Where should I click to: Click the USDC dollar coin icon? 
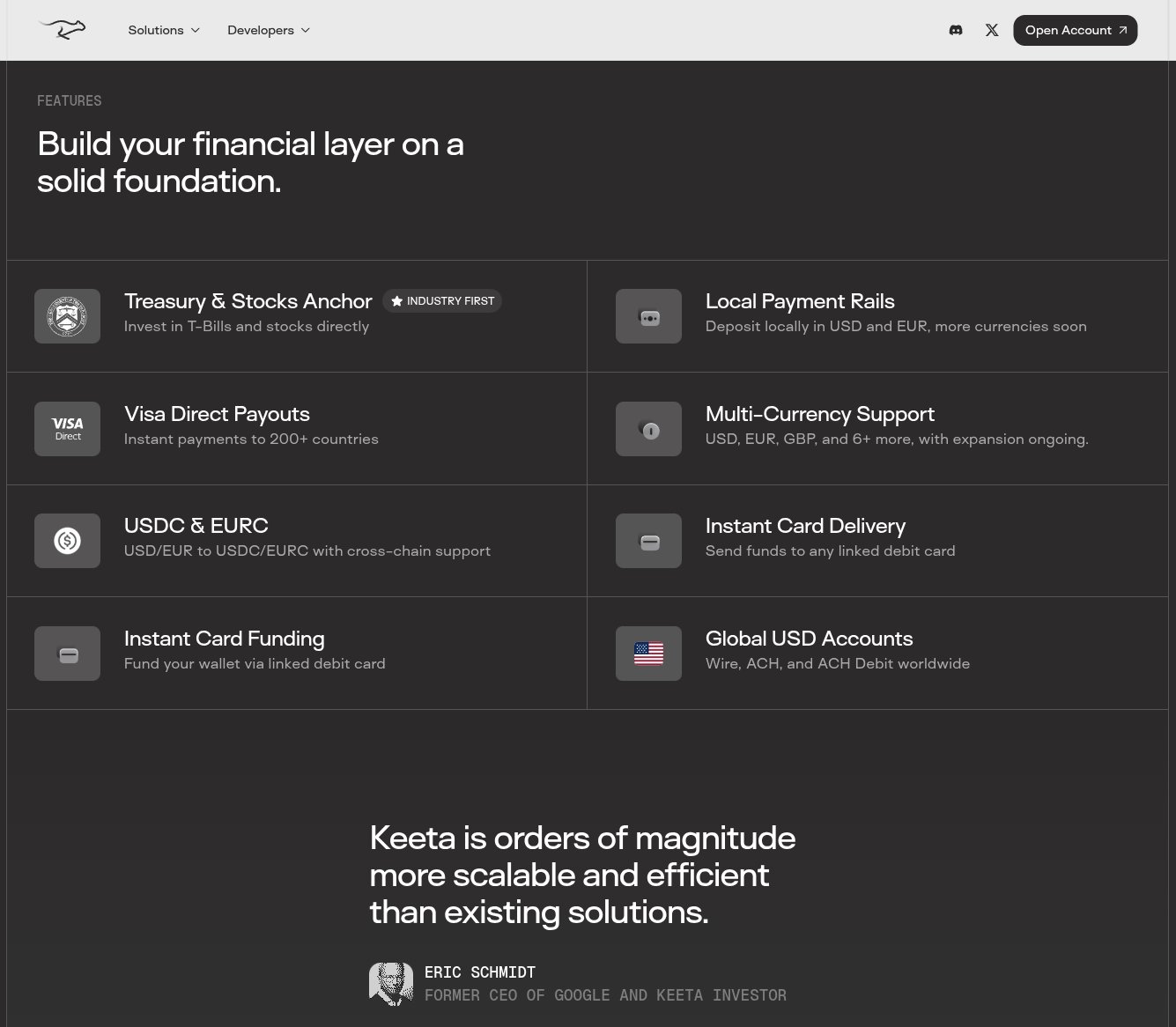(67, 541)
